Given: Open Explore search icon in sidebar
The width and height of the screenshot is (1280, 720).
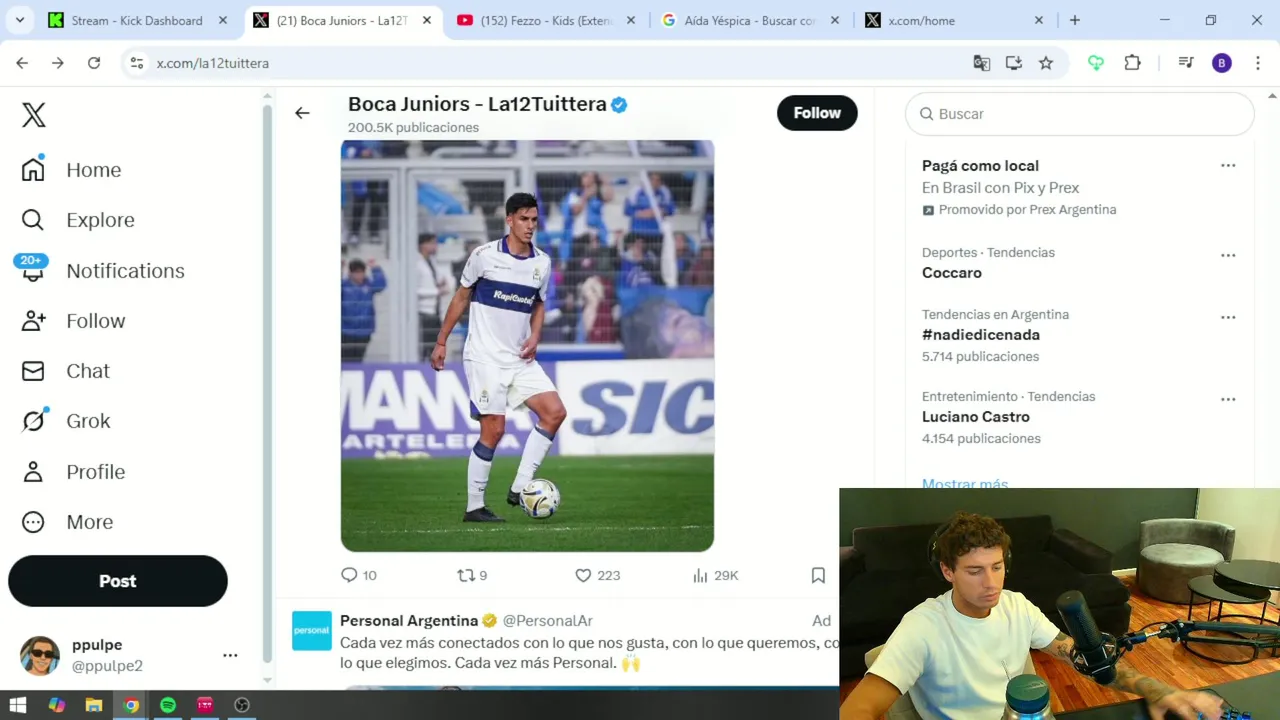Looking at the screenshot, I should pyautogui.click(x=33, y=220).
